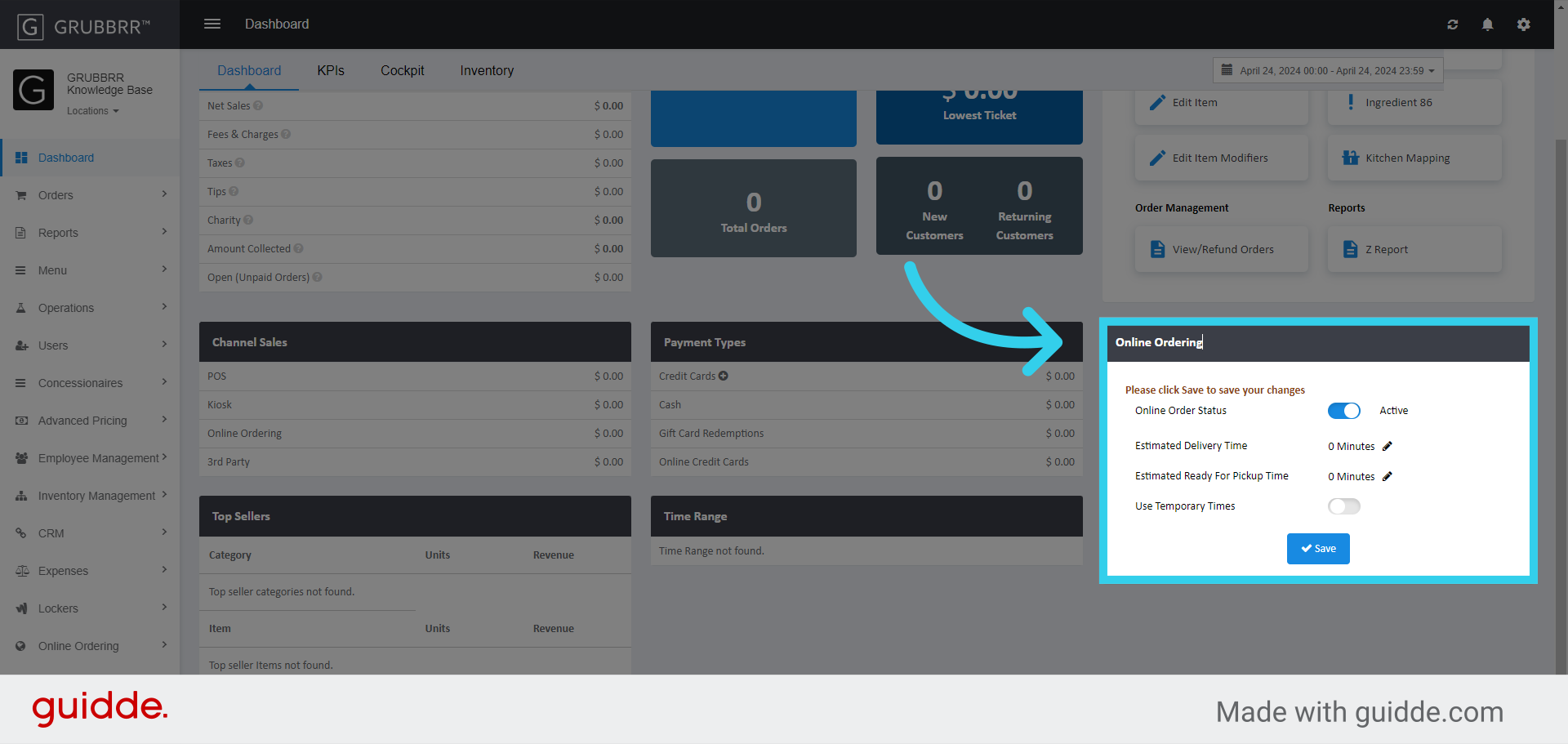Switch to the Dashboard tab
1568x744 pixels.
point(249,71)
